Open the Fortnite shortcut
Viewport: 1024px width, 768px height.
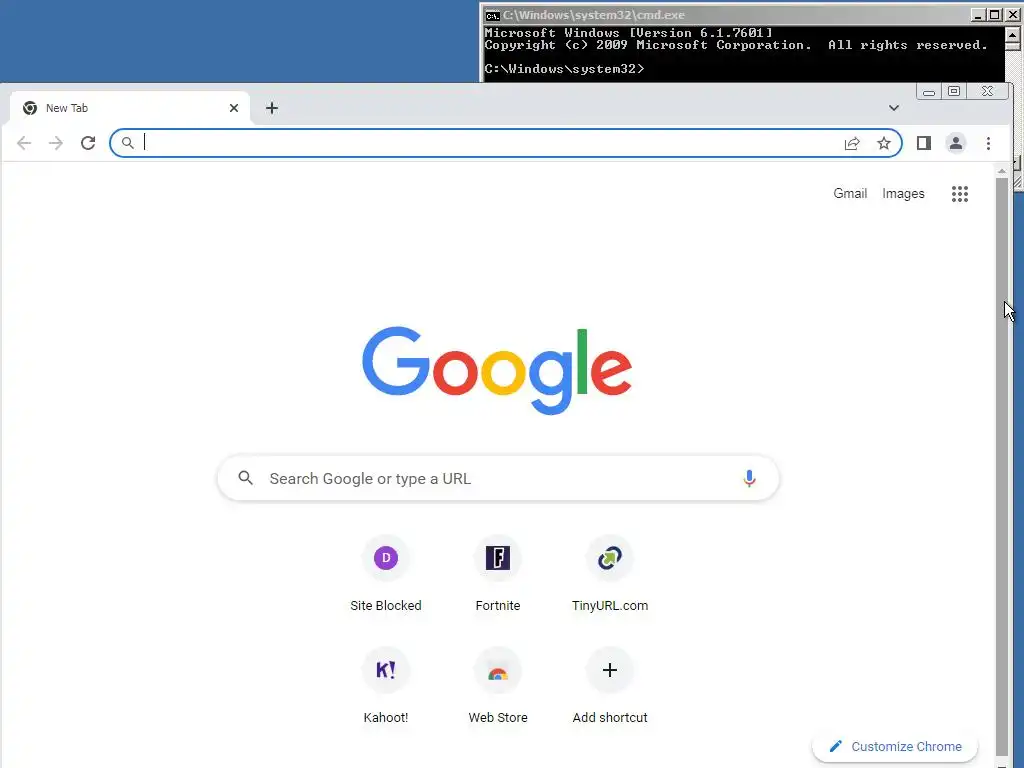(x=498, y=574)
